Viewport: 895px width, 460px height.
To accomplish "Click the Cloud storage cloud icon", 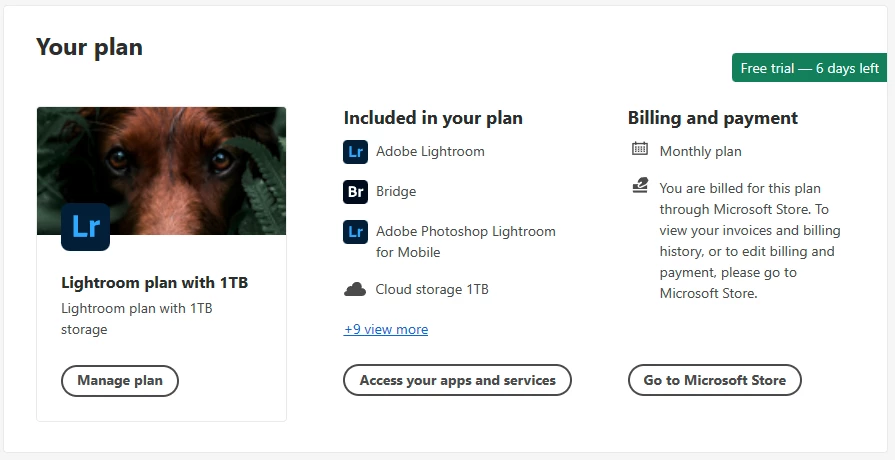I will (355, 290).
